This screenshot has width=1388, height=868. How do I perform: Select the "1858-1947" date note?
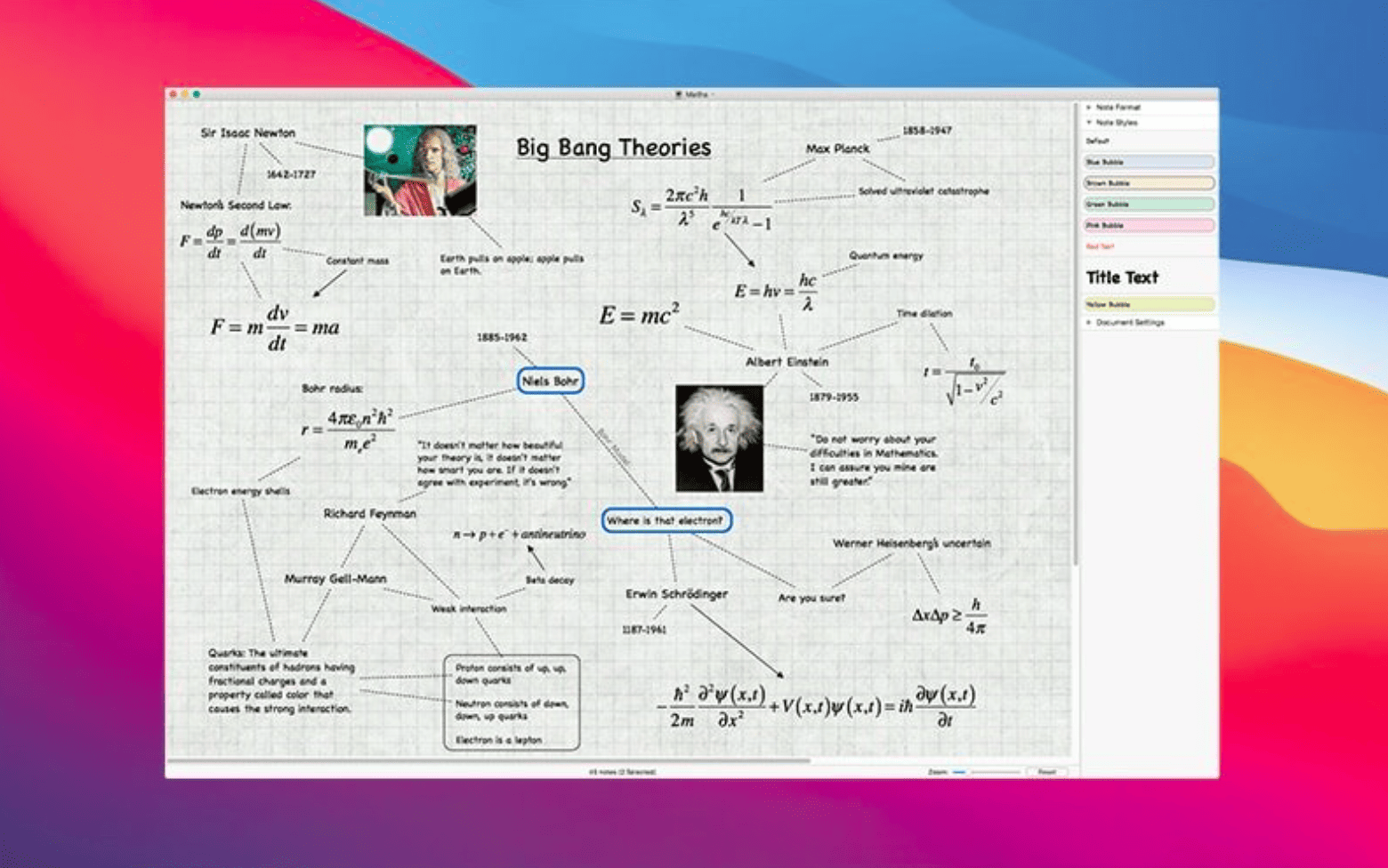927,130
